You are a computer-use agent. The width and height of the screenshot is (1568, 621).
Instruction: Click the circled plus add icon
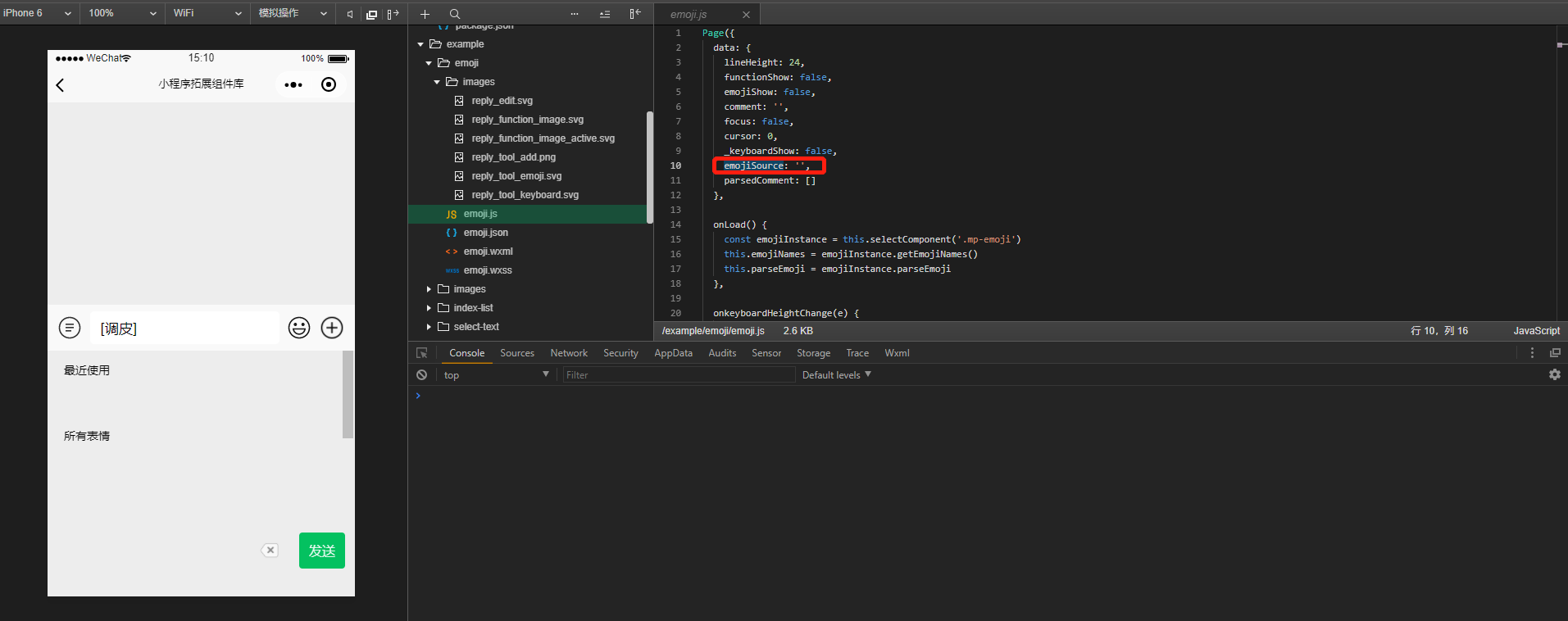point(332,328)
